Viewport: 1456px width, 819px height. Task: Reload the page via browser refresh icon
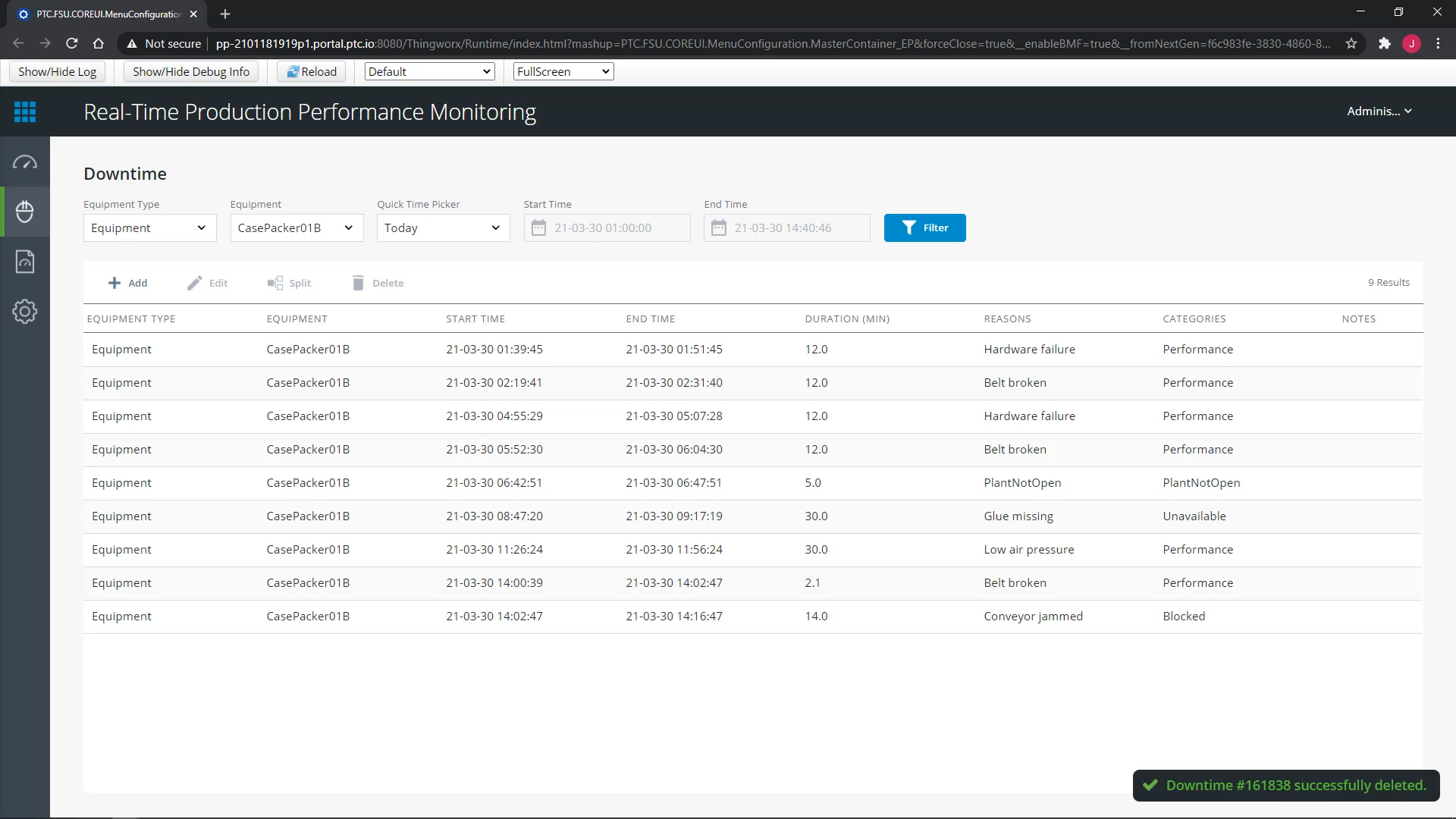(72, 44)
